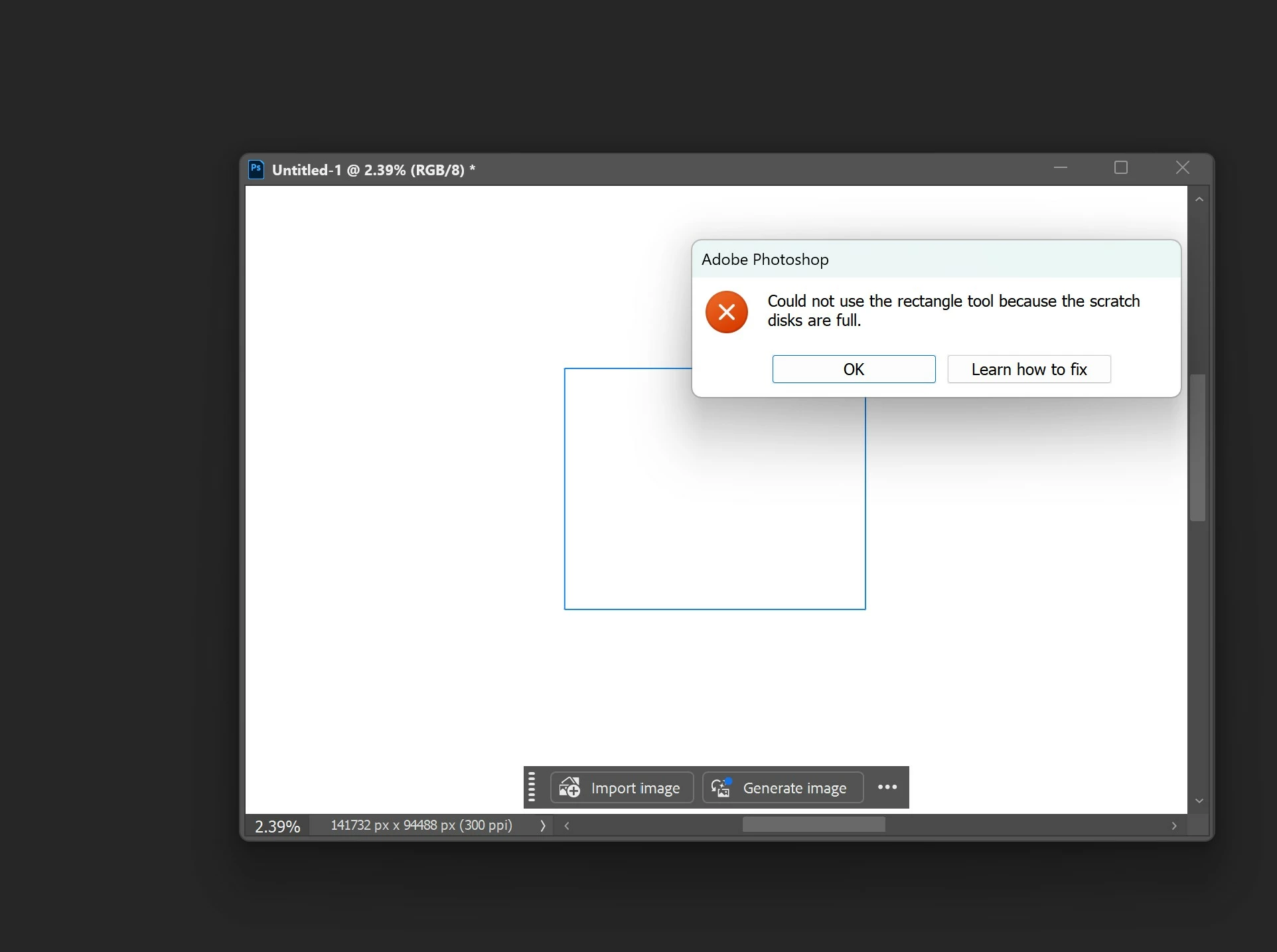Click the red error X icon

[726, 311]
